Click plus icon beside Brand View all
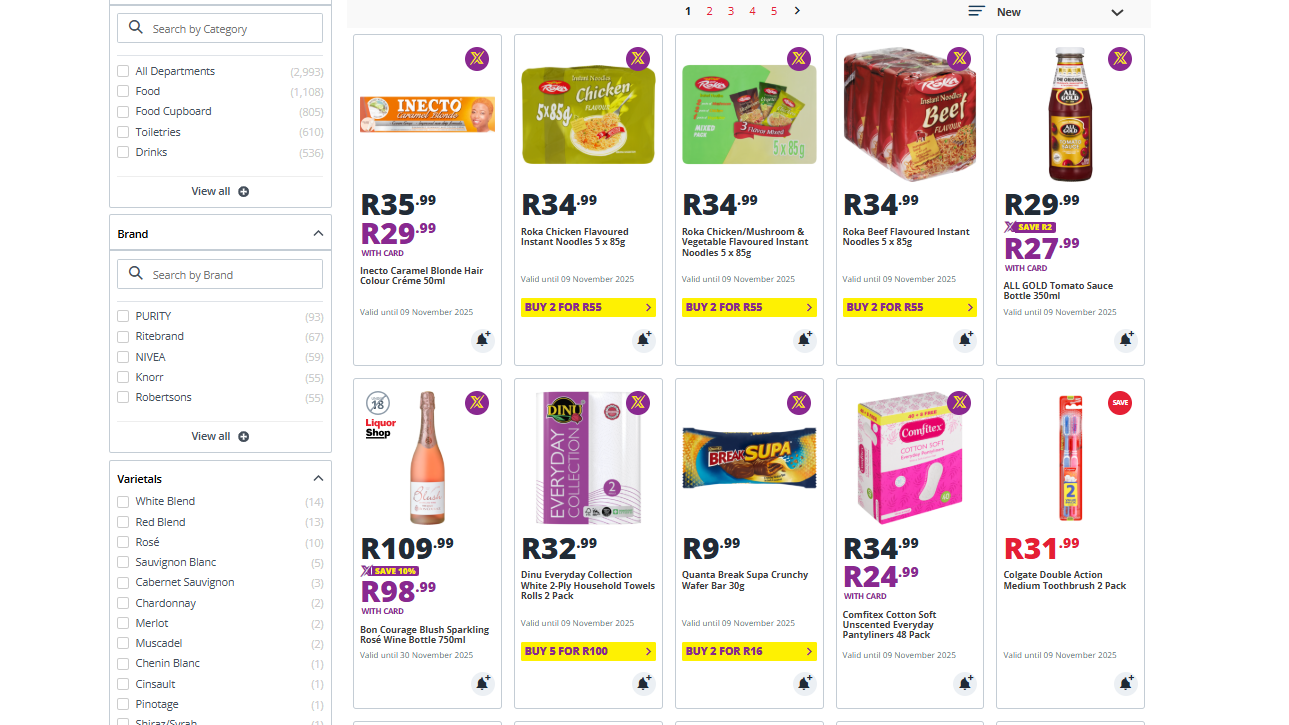The width and height of the screenshot is (1289, 725). [244, 437]
